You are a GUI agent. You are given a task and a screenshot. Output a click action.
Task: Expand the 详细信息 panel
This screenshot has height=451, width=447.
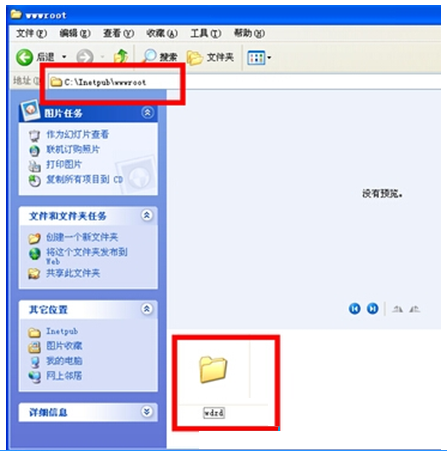click(x=147, y=412)
